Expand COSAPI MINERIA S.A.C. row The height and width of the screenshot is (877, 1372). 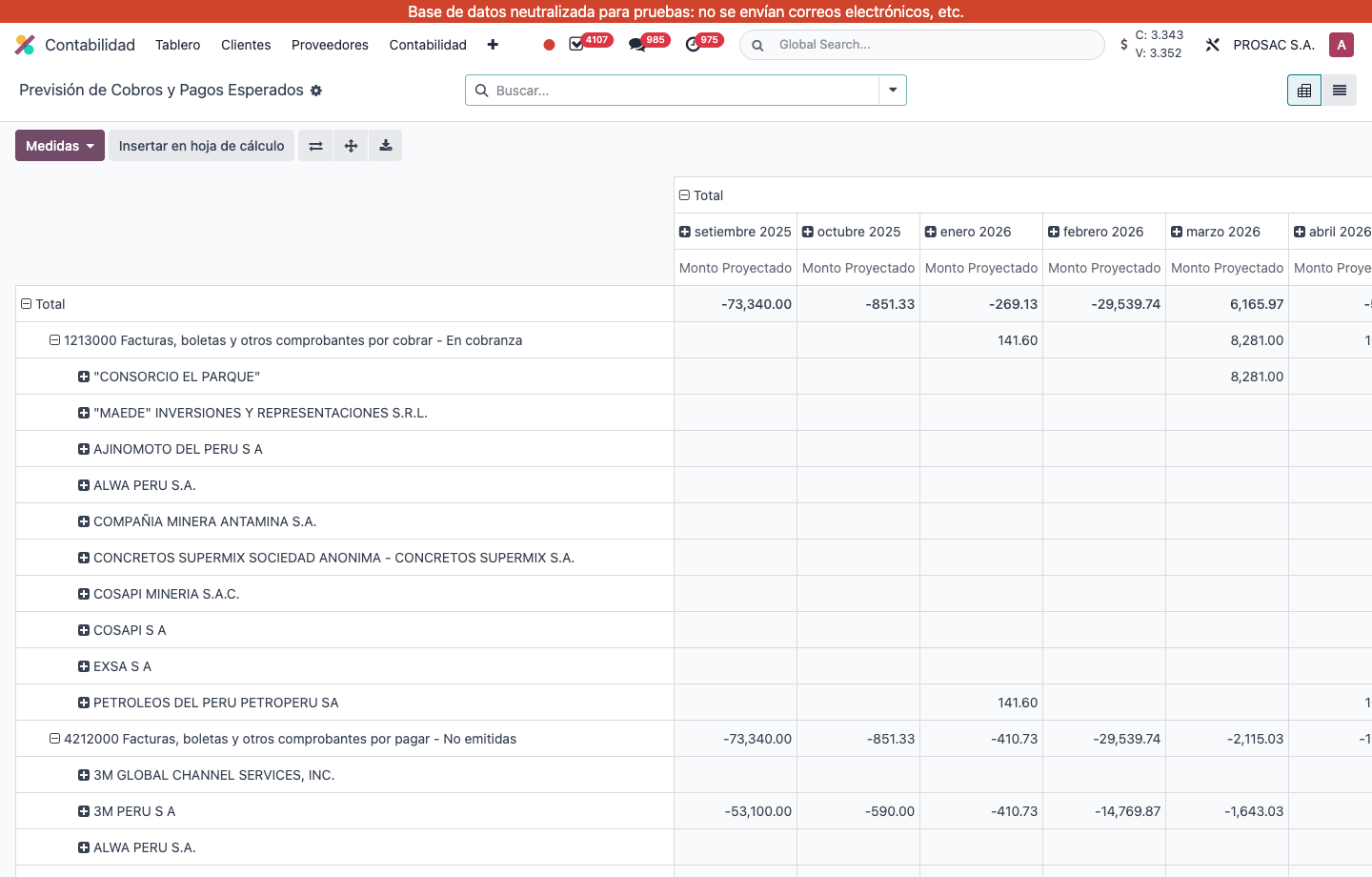(84, 594)
